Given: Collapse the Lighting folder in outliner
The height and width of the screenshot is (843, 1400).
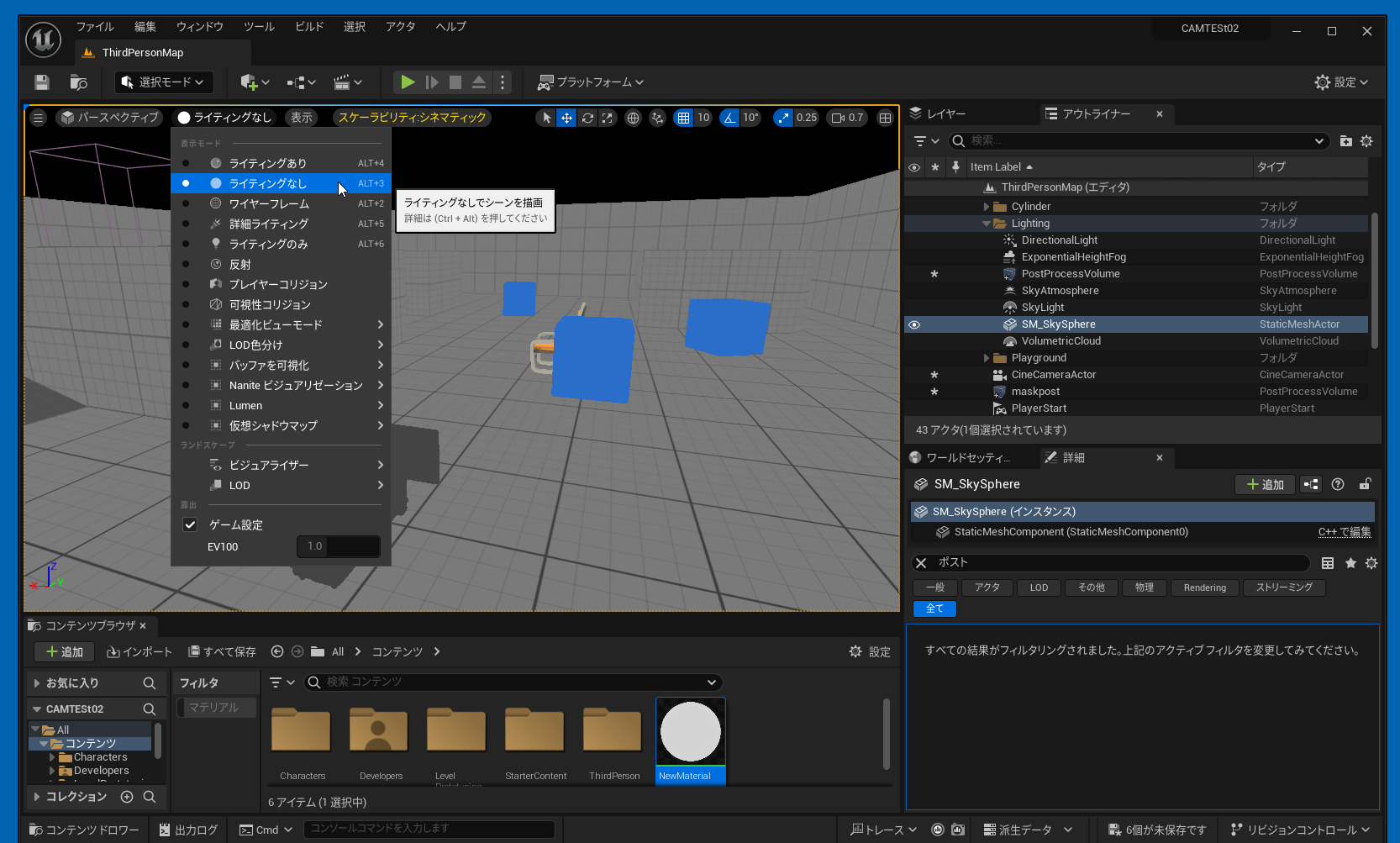Looking at the screenshot, I should pos(987,224).
